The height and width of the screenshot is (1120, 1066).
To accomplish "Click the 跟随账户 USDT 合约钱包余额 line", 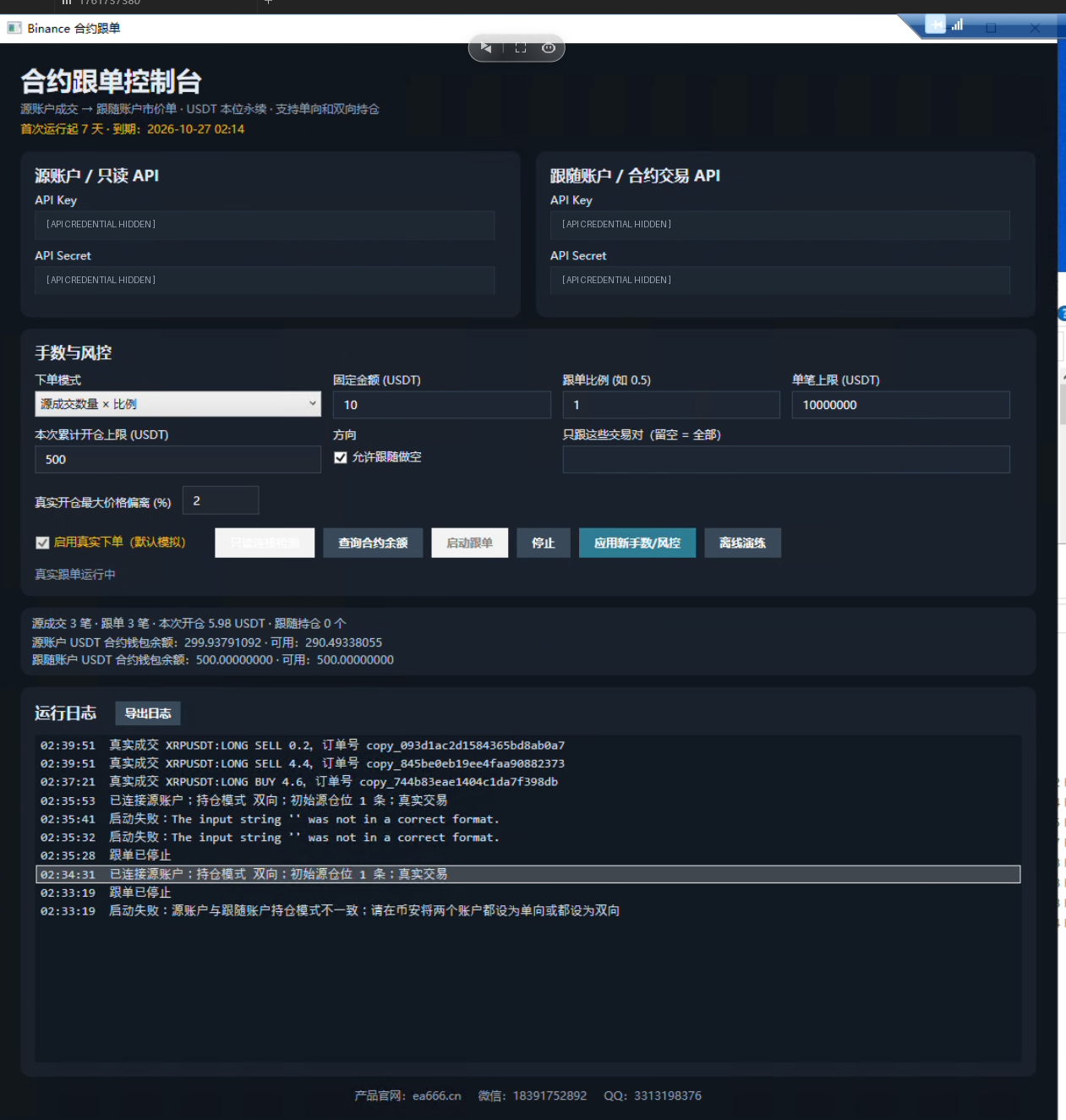I will click(x=213, y=660).
